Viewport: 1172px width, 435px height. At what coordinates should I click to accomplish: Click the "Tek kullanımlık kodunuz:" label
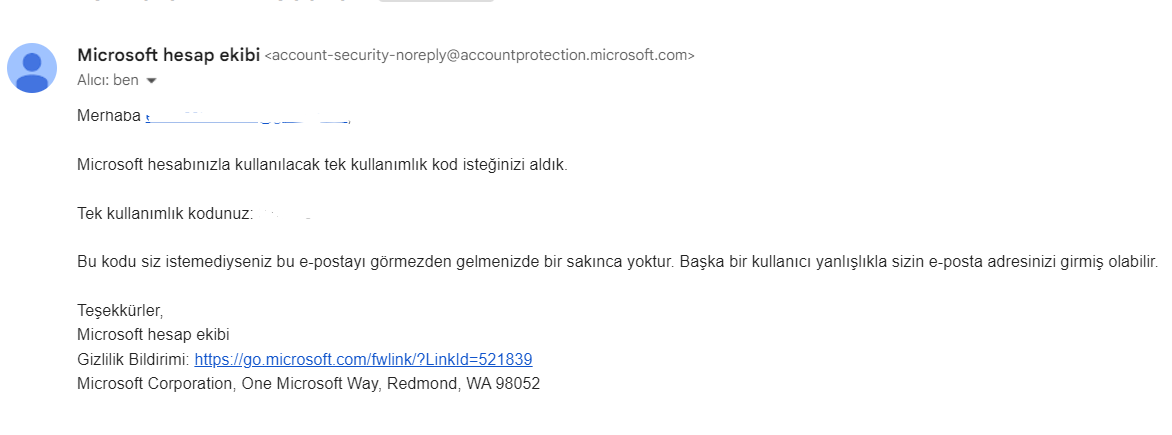(x=165, y=214)
